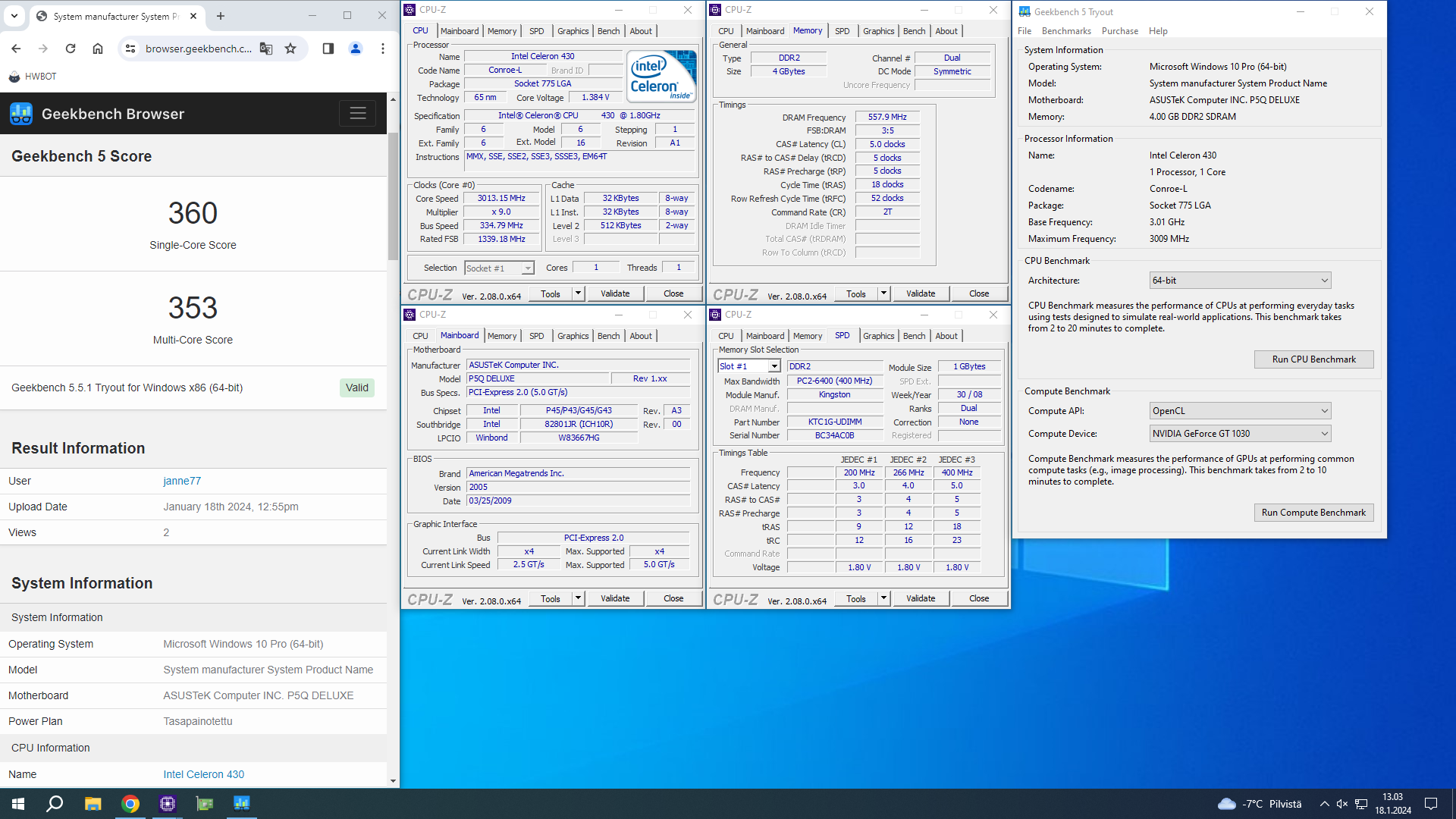Viewport: 1456px width, 819px height.
Task: Click Tools button in Memory CPU-Z window
Action: pos(856,293)
